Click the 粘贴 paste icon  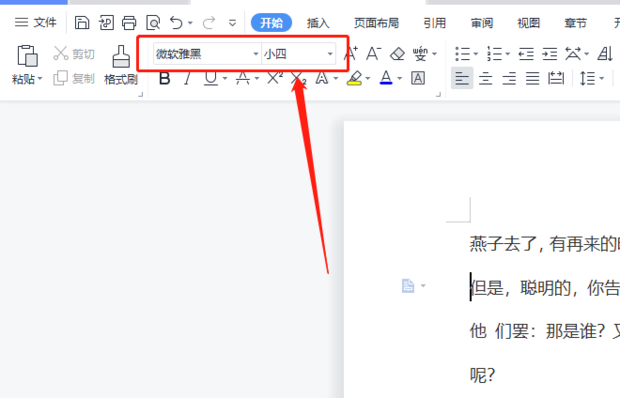(x=27, y=55)
